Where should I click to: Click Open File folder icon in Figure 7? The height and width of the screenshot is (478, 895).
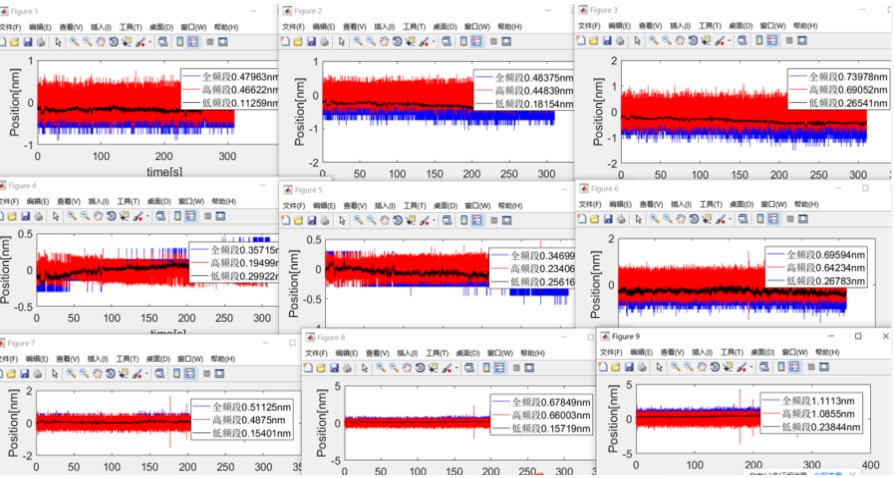point(14,372)
